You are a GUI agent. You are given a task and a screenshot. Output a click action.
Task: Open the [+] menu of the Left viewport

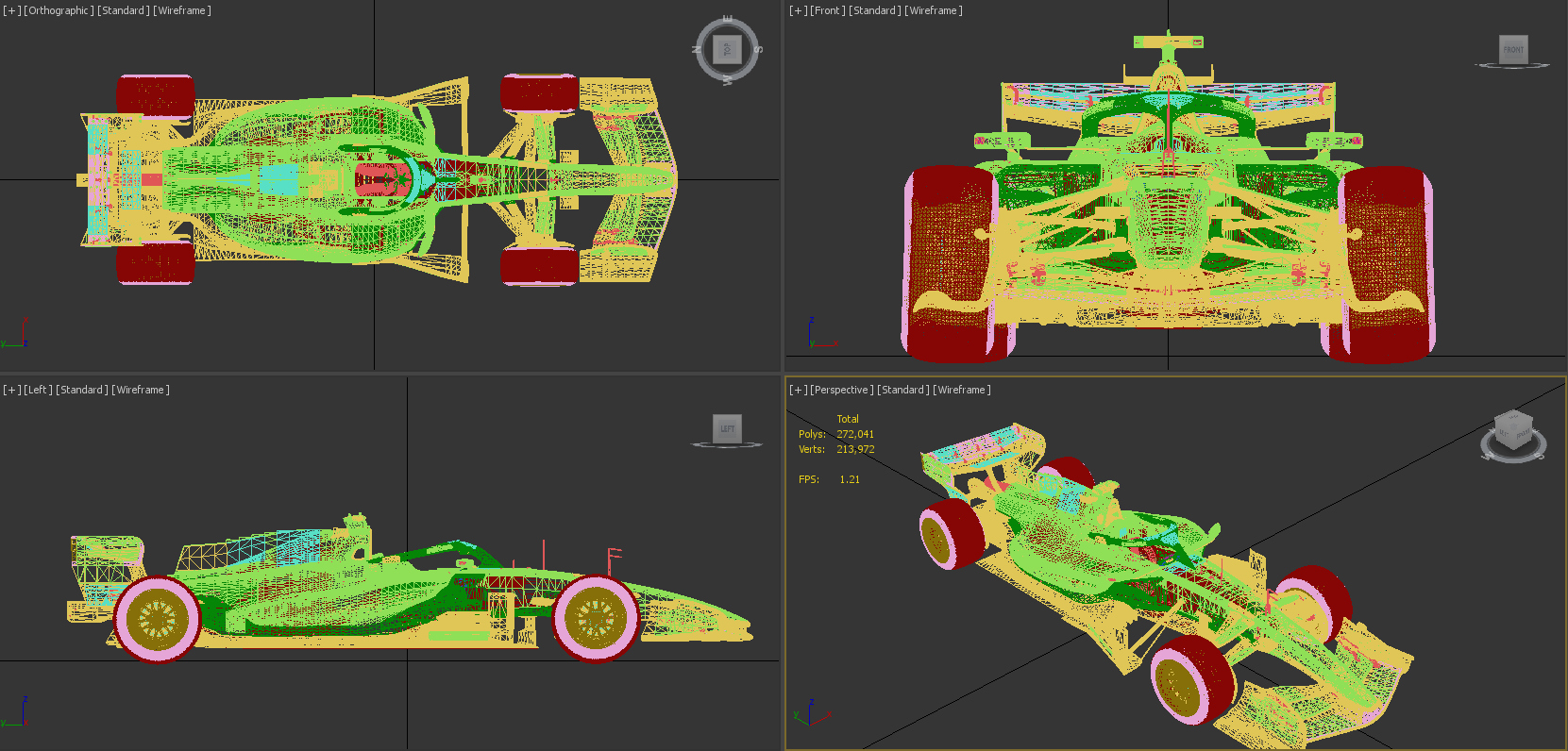pyautogui.click(x=11, y=390)
